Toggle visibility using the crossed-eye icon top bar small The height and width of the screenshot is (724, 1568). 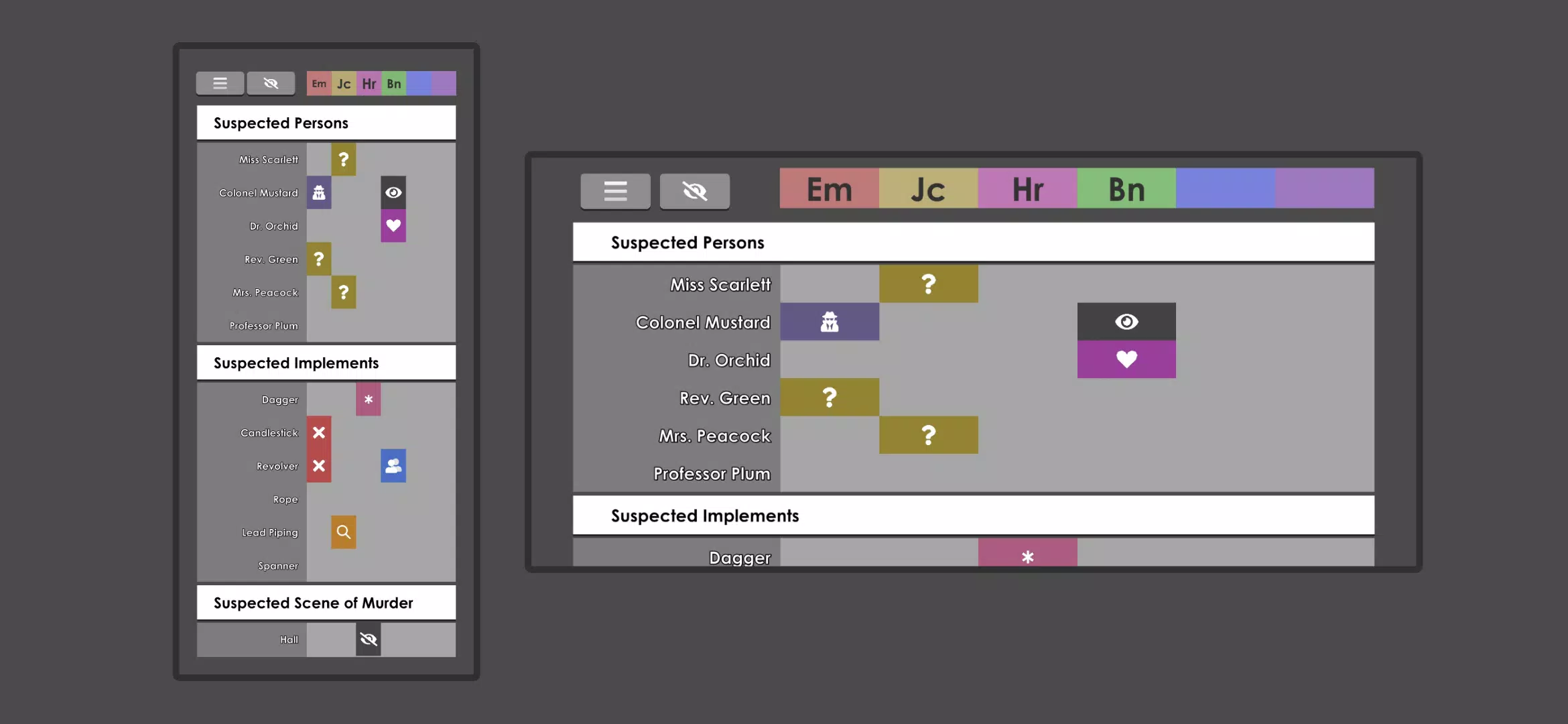pyautogui.click(x=270, y=83)
